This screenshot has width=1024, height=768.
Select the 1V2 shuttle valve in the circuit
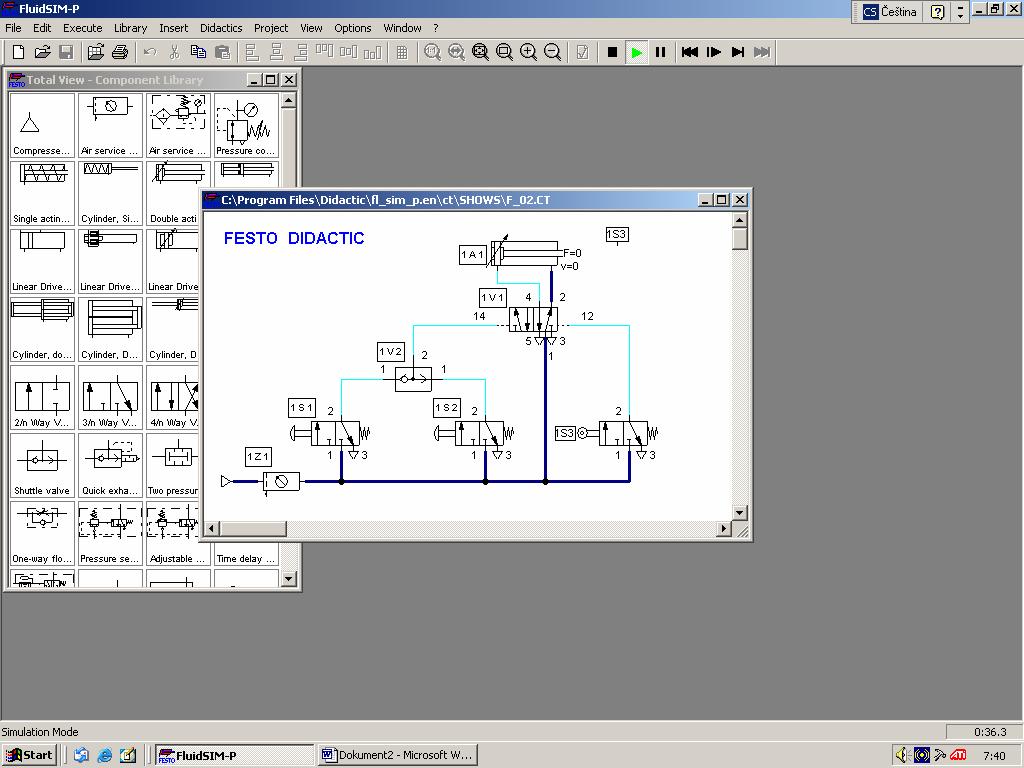(x=413, y=379)
